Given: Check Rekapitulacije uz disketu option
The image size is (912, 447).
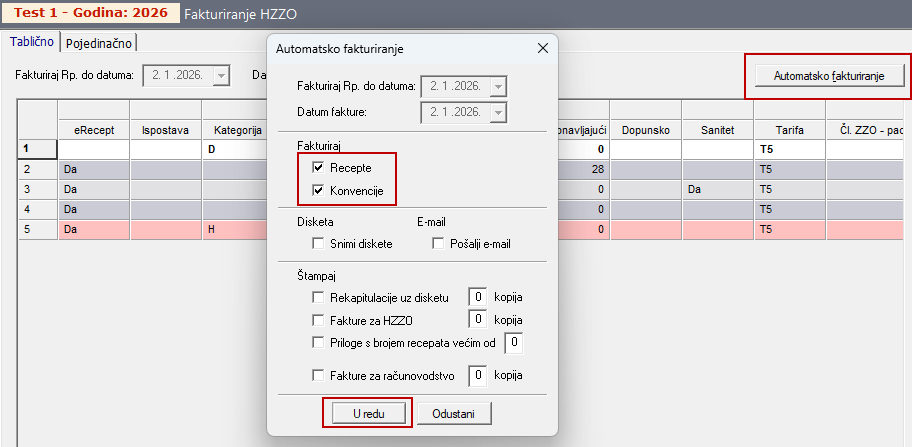Looking at the screenshot, I should (318, 297).
